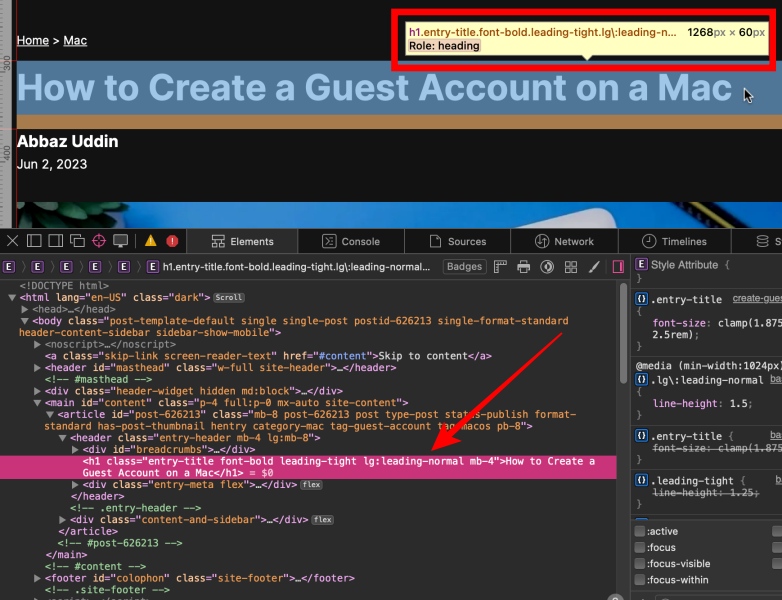The image size is (782, 600).
Task: Collapse the html lang="en-US" node
Action: click(x=11, y=297)
